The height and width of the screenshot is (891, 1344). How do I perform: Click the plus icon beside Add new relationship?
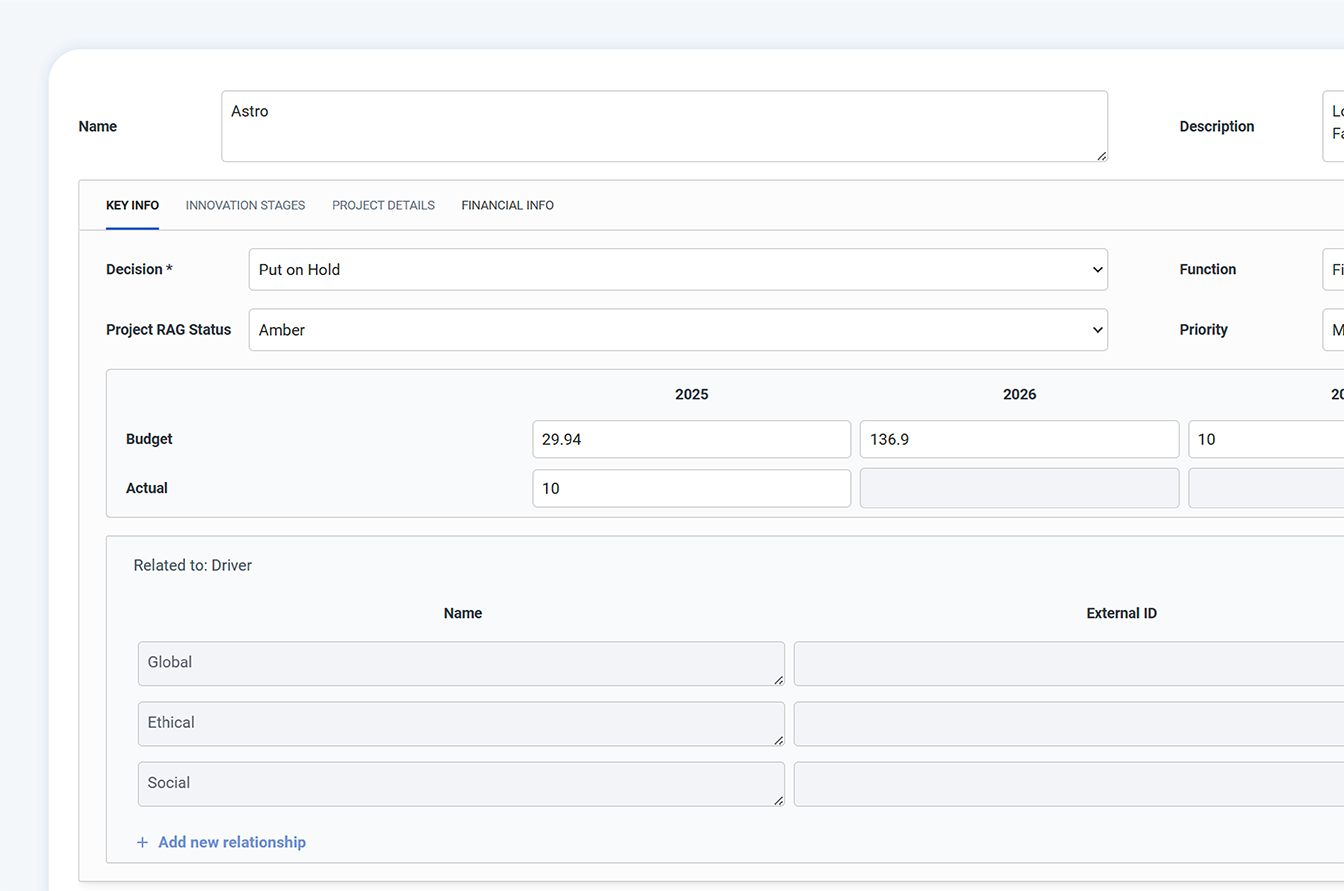[142, 843]
